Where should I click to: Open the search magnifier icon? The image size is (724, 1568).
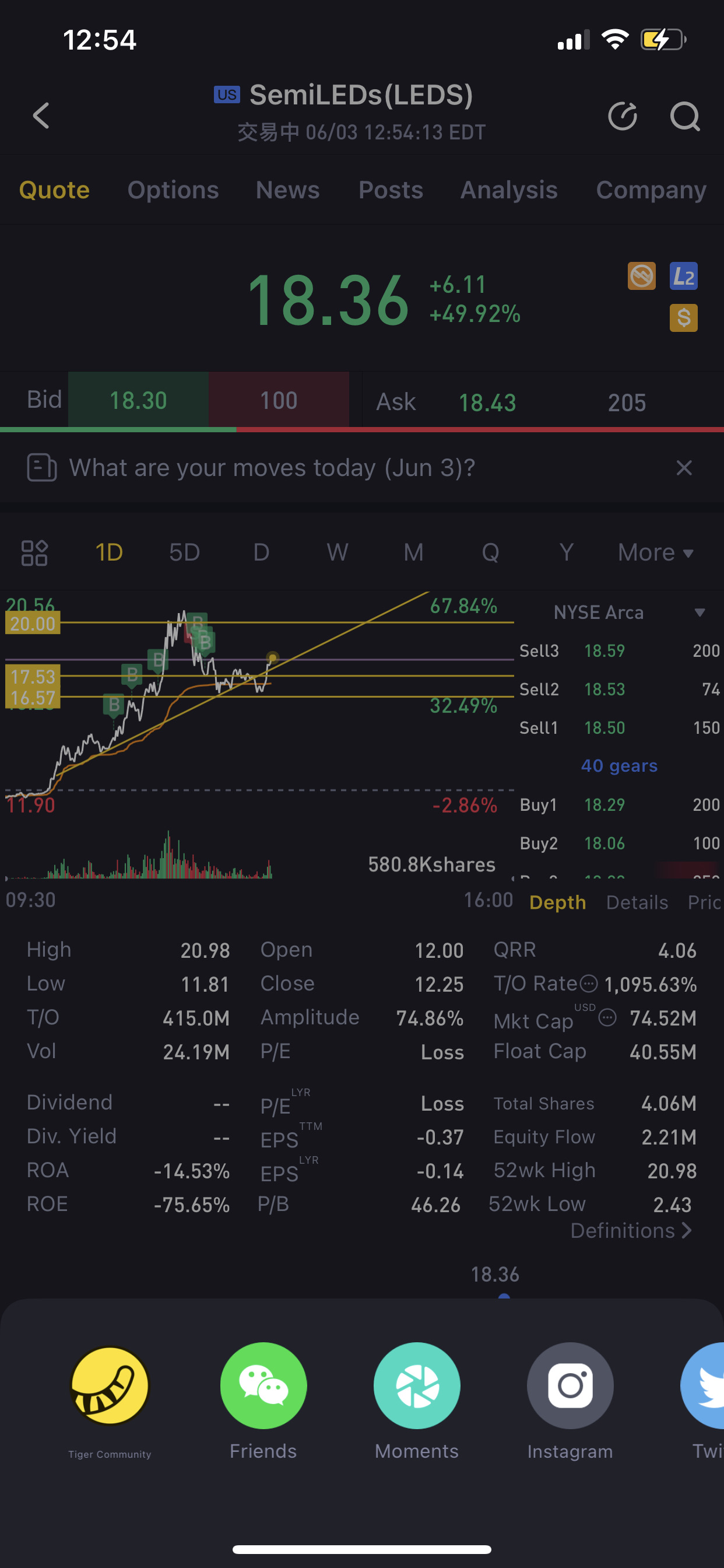point(685,116)
